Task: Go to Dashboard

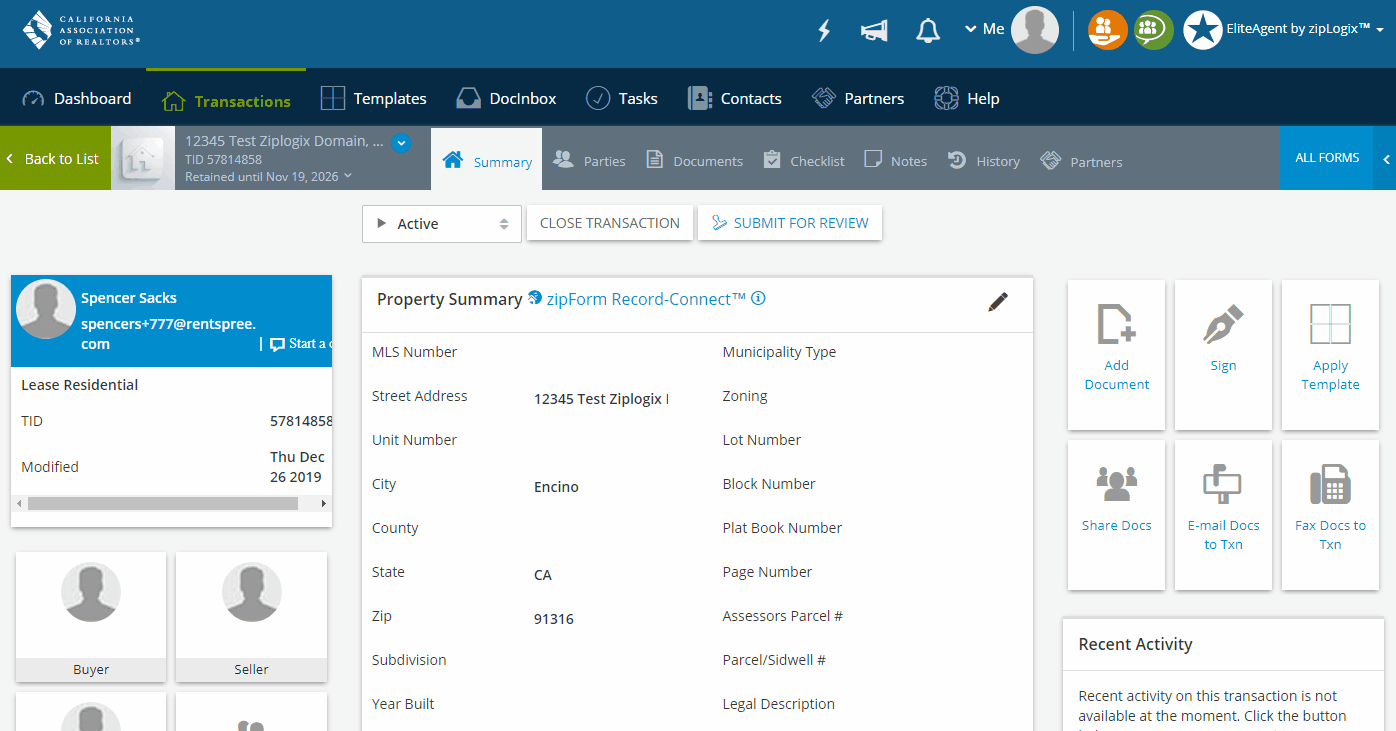Action: point(77,98)
